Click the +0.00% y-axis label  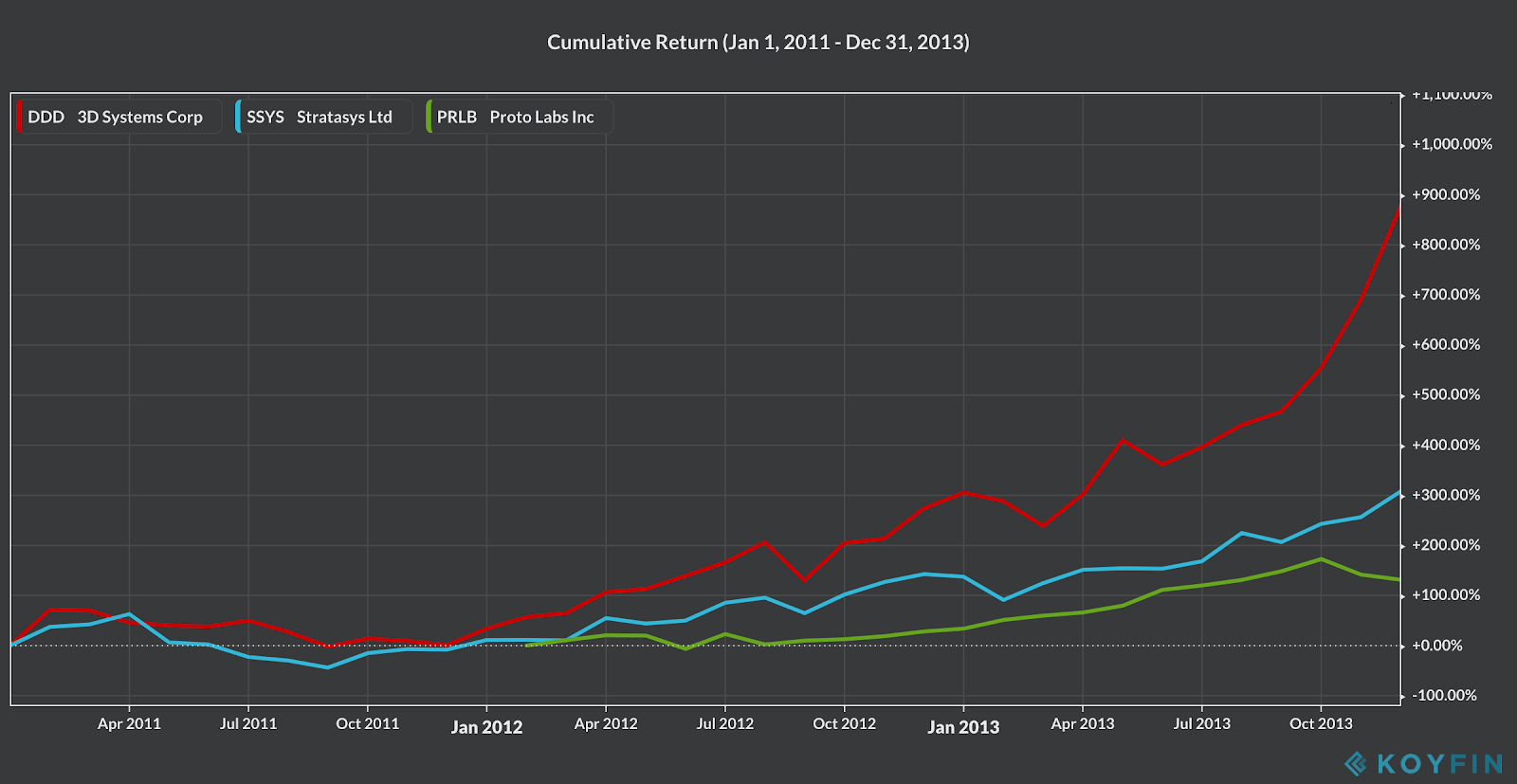(x=1437, y=646)
